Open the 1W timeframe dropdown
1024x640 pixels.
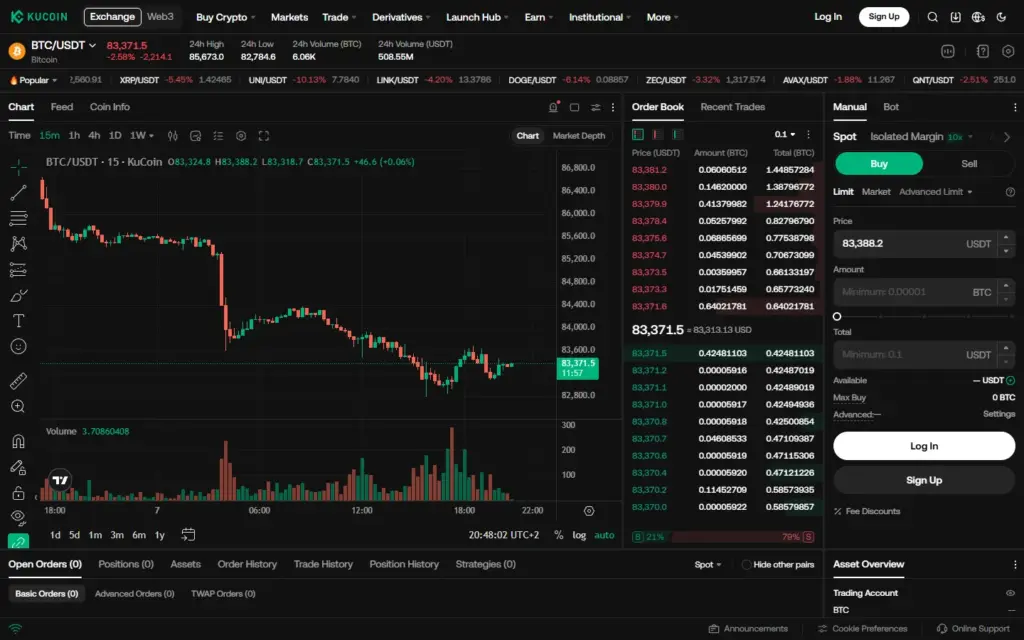[142, 135]
